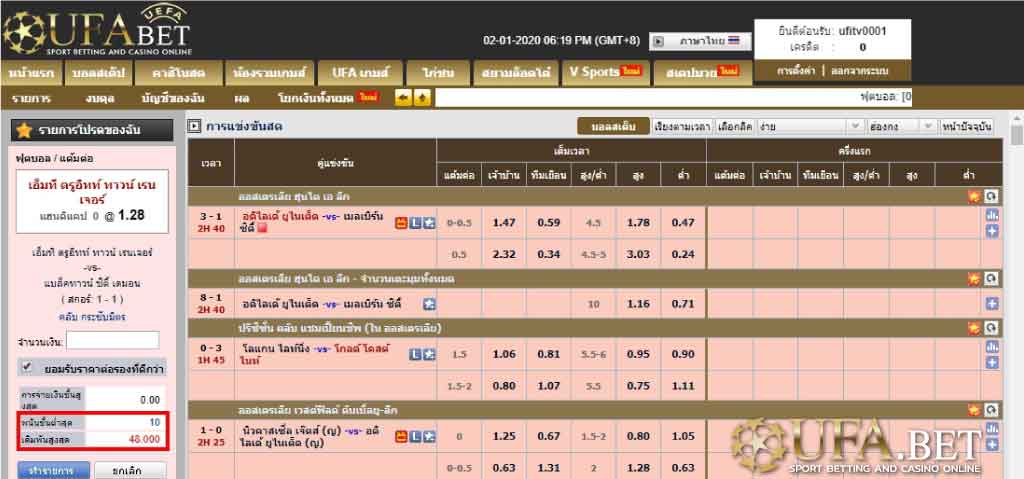This screenshot has height=479, width=1024.
Task: Open the UFA เกมส์ tab
Action: [360, 73]
